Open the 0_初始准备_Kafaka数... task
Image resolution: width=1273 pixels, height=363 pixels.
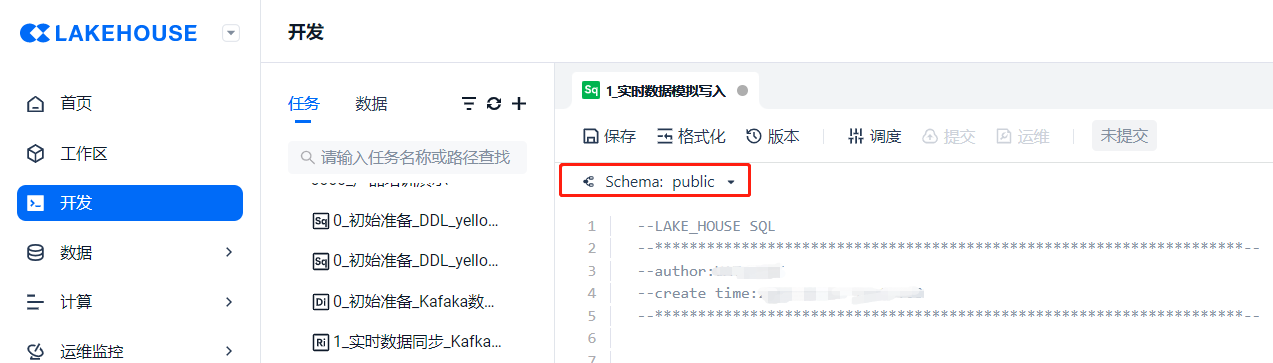[x=404, y=301]
